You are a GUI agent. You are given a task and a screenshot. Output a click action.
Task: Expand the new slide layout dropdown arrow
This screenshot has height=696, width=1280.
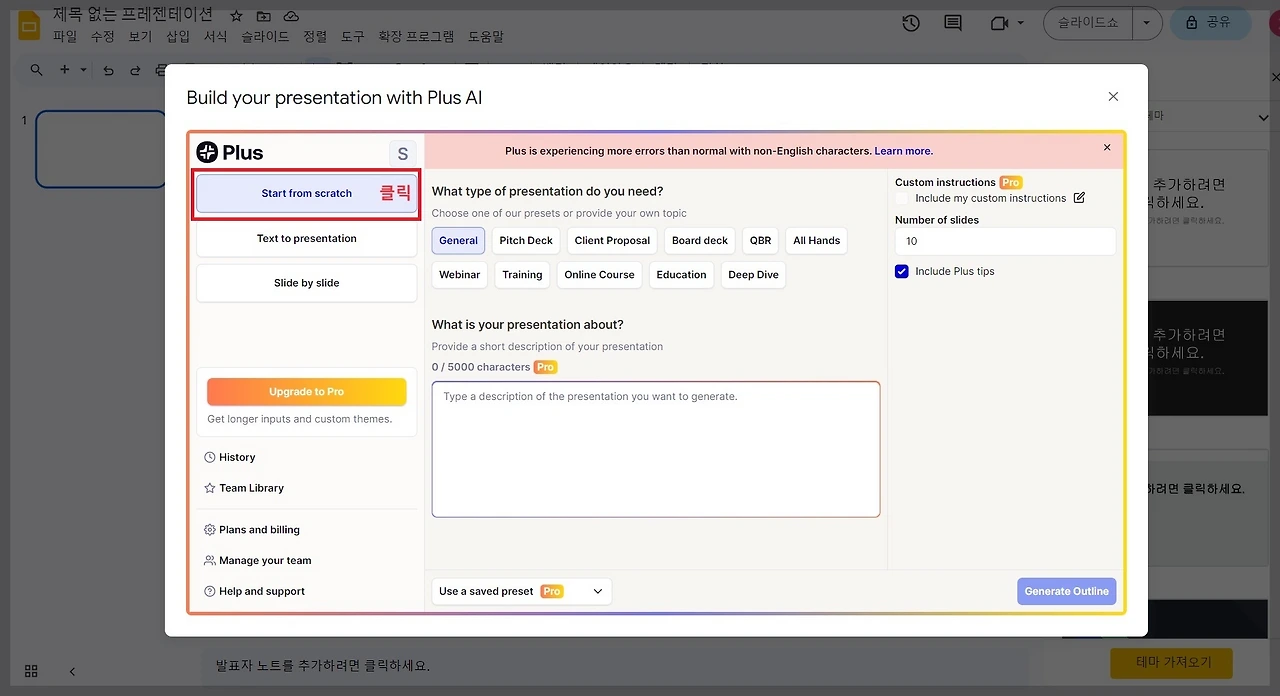(84, 70)
